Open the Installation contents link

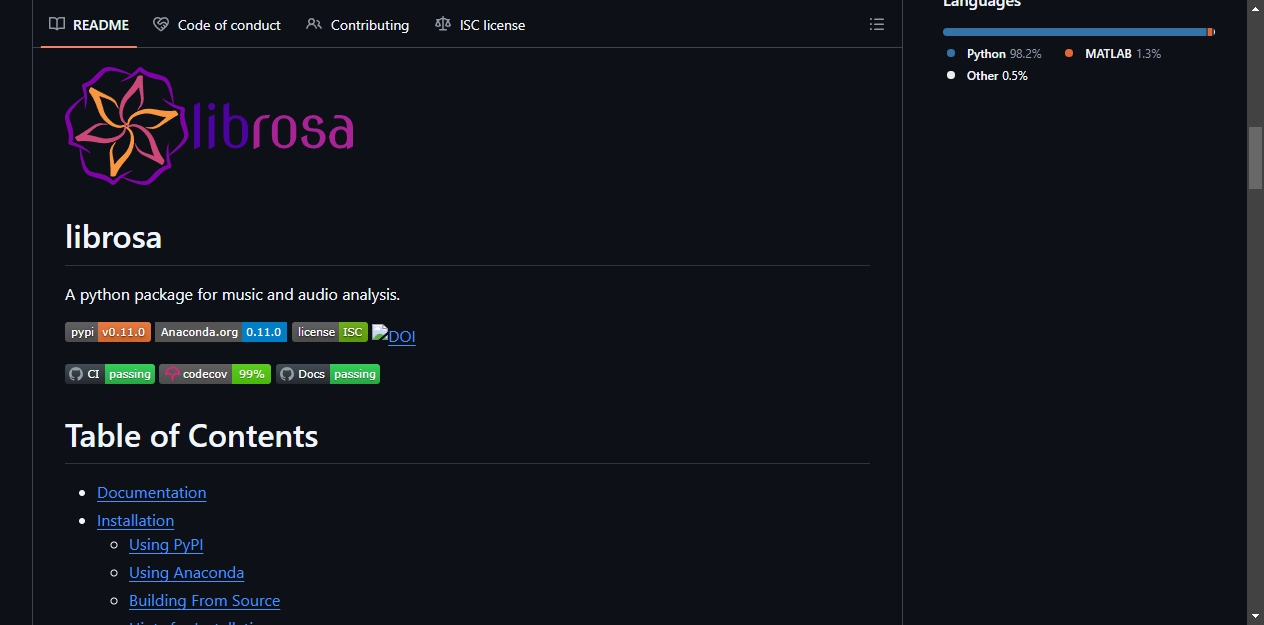coord(136,521)
